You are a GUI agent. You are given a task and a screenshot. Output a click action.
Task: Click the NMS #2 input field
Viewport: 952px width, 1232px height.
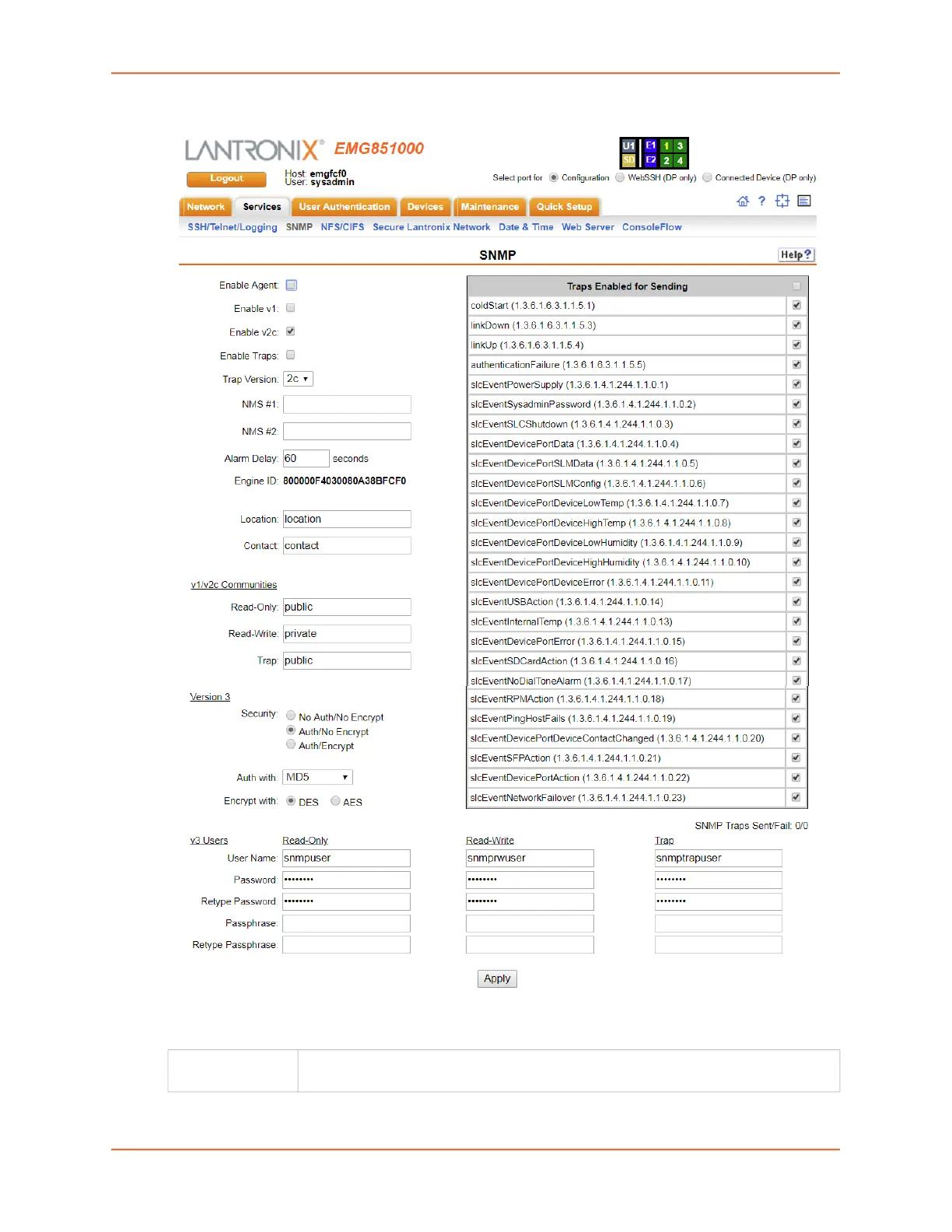pos(347,431)
